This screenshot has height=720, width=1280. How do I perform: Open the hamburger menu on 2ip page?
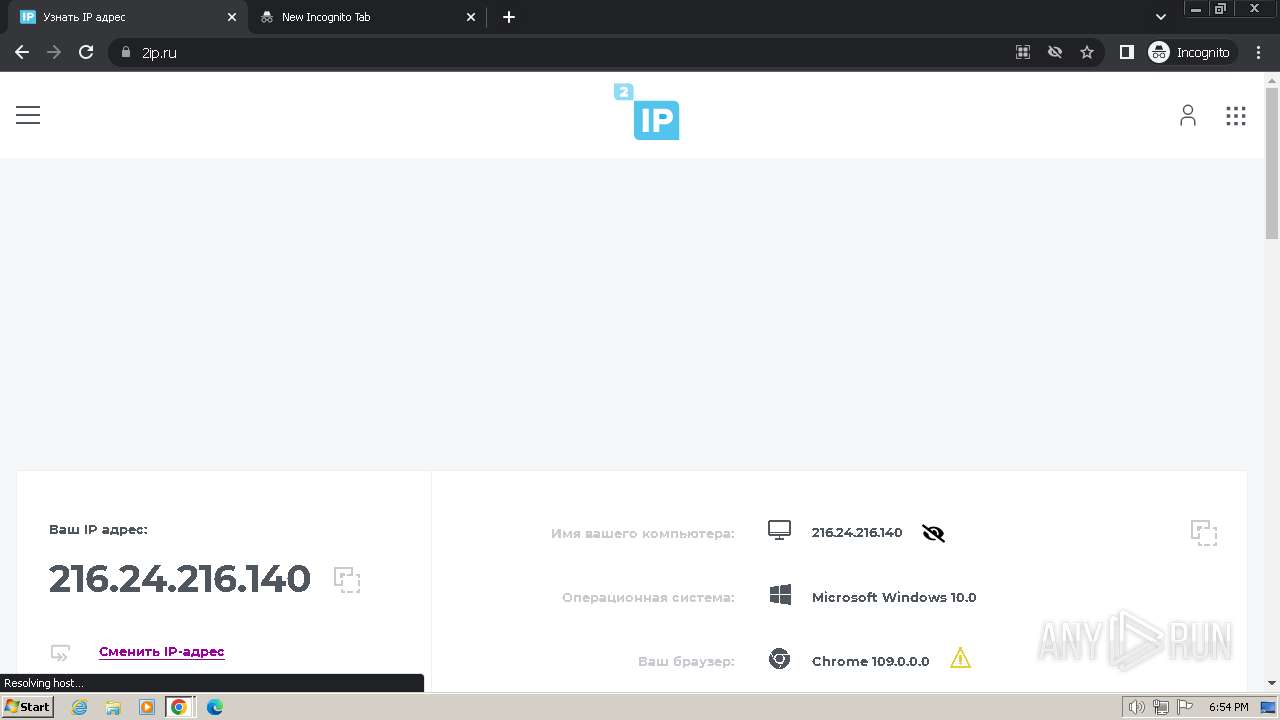pyautogui.click(x=28, y=115)
